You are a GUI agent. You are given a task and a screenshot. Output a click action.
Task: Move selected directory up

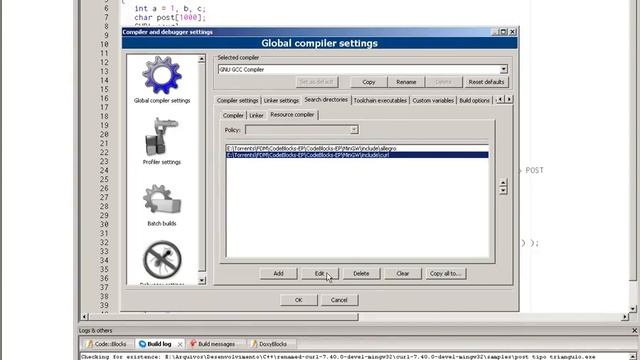503,183
